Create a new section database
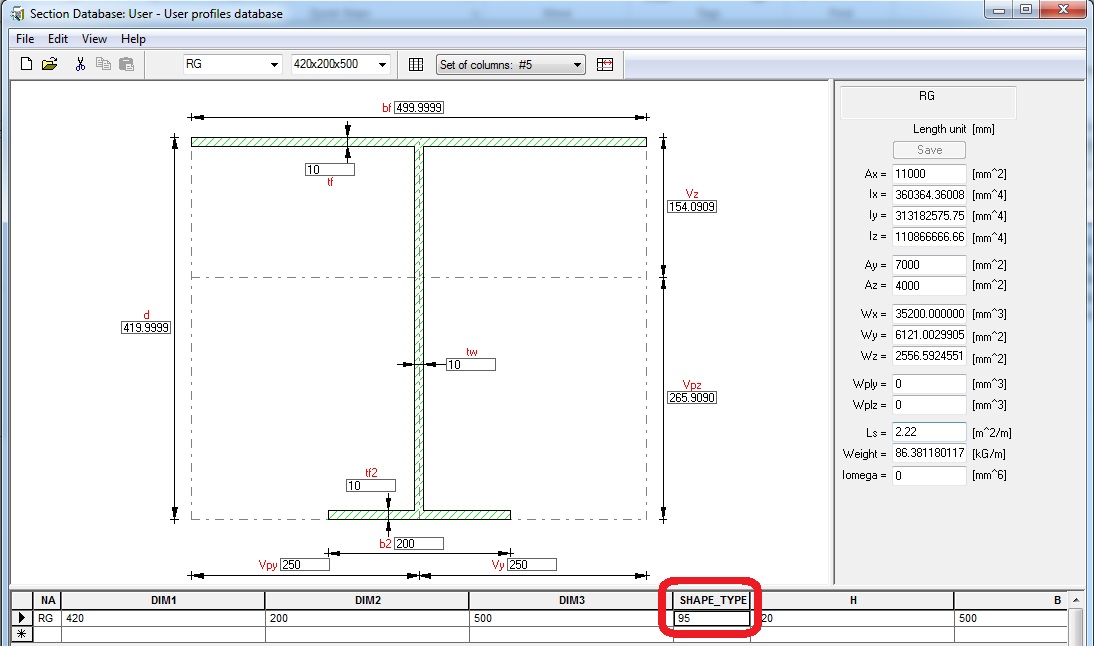 [24, 63]
